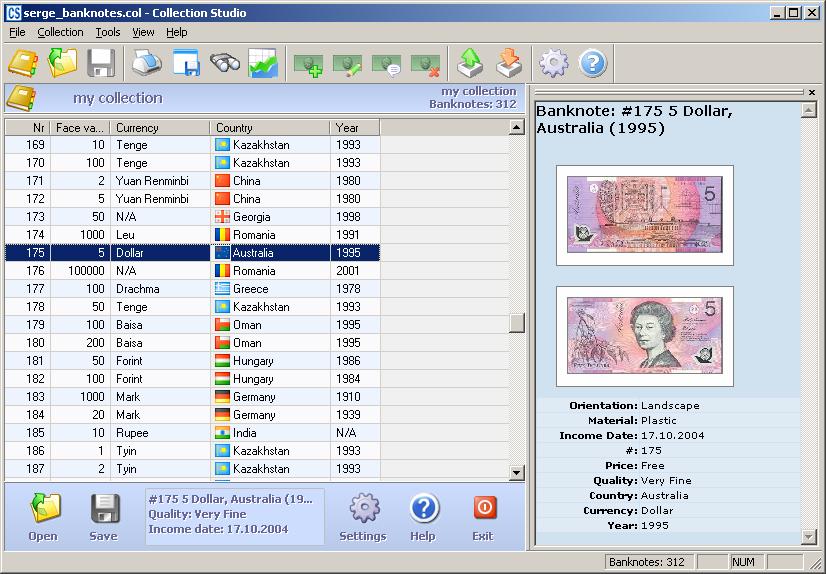Image resolution: width=826 pixels, height=574 pixels.
Task: Open the Collection menu
Action: 60,32
